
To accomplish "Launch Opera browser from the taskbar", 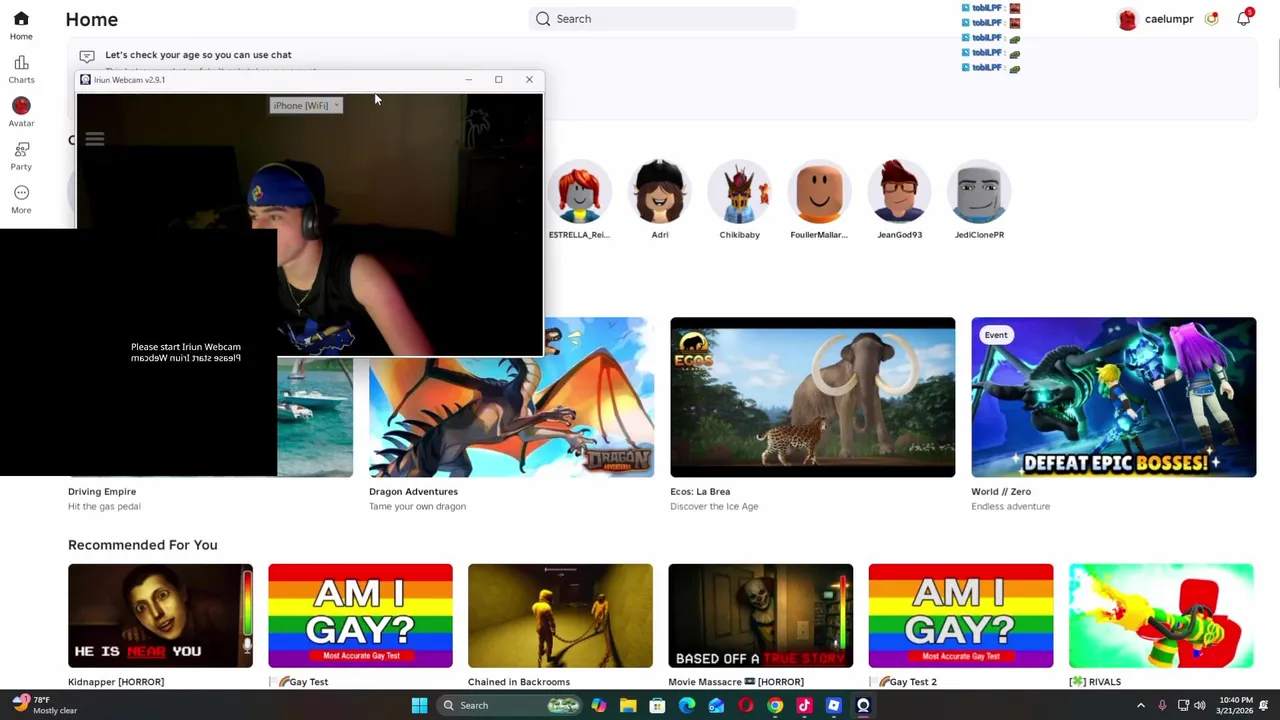I will pos(745,705).
